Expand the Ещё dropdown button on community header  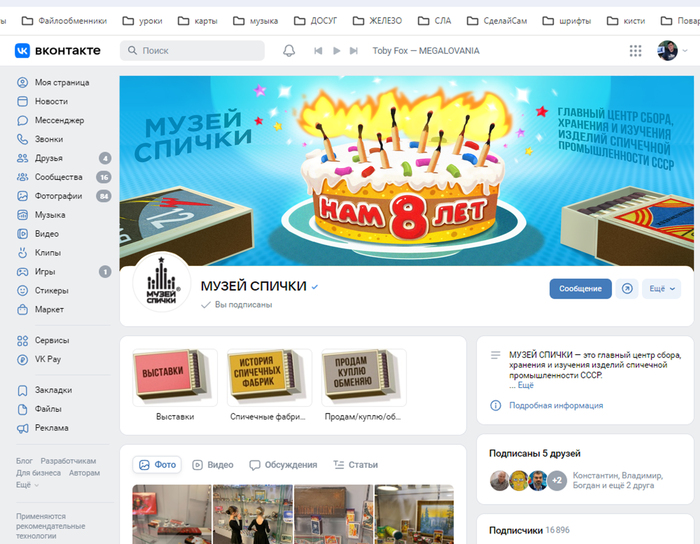[662, 289]
